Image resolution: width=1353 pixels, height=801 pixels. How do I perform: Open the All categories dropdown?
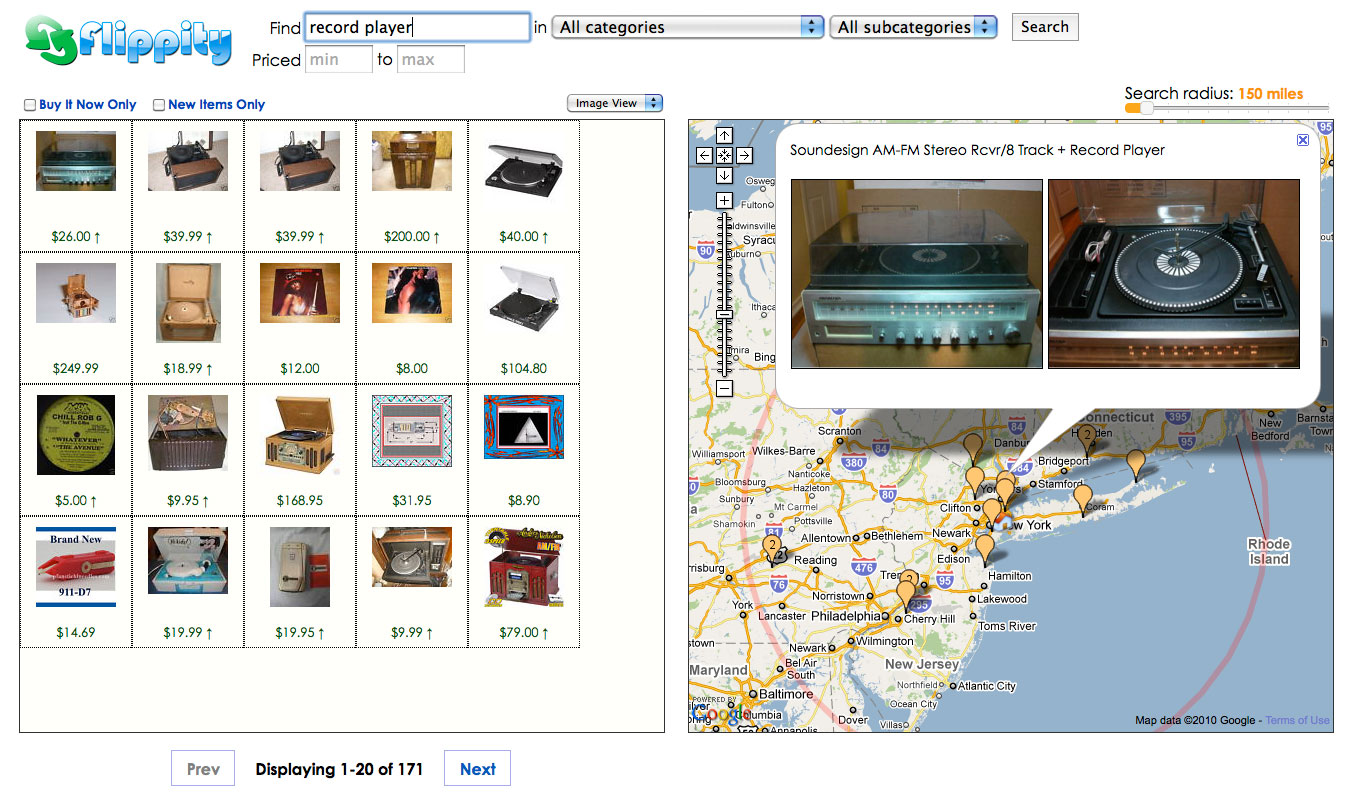[x=689, y=28]
